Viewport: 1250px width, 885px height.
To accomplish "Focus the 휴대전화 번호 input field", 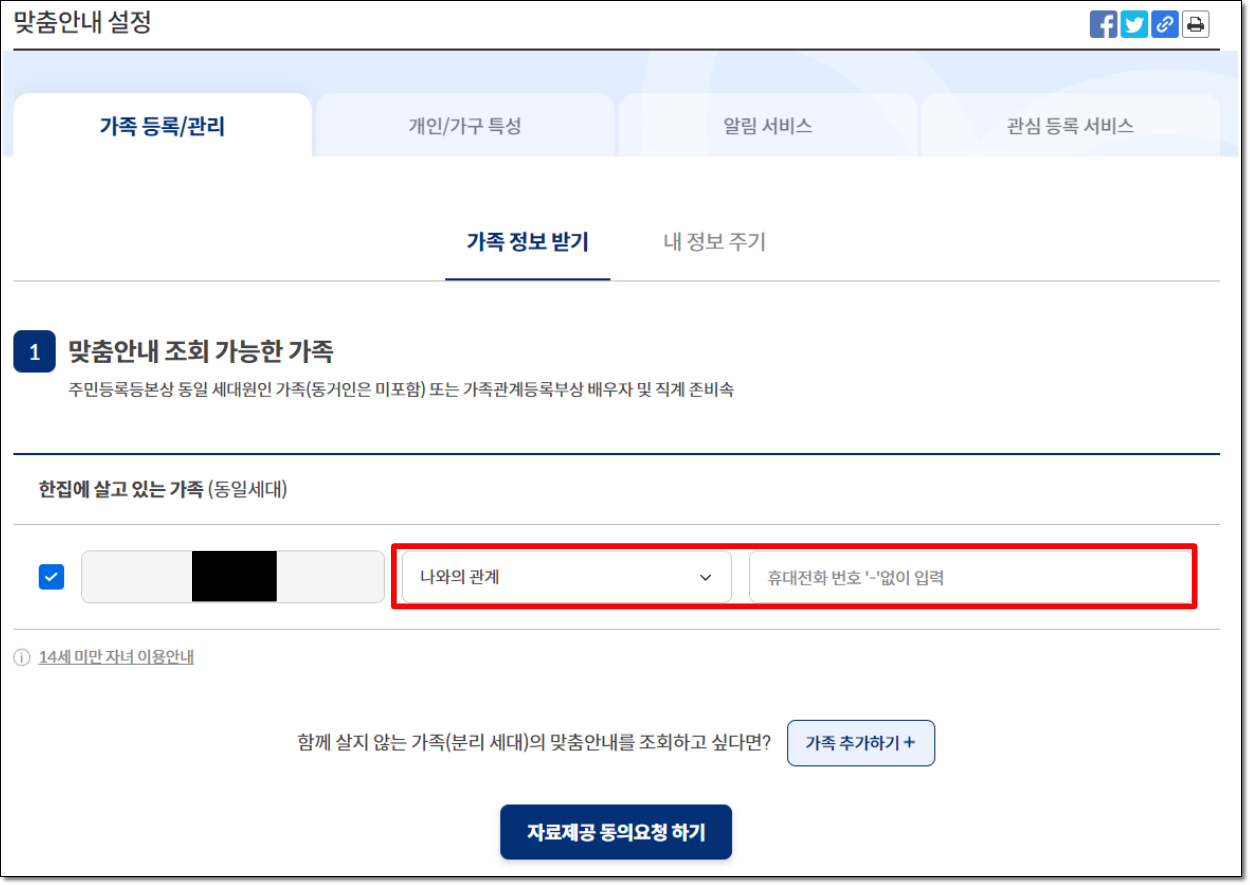I will point(970,577).
